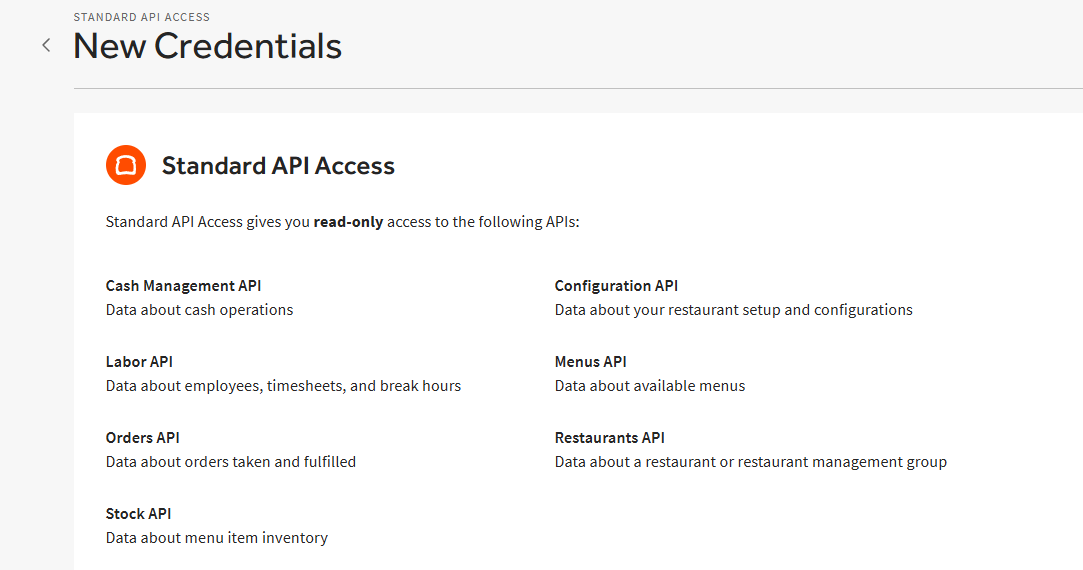The width and height of the screenshot is (1083, 570).
Task: Click 'Data about orders taken and fulfilled'
Action: (x=231, y=462)
